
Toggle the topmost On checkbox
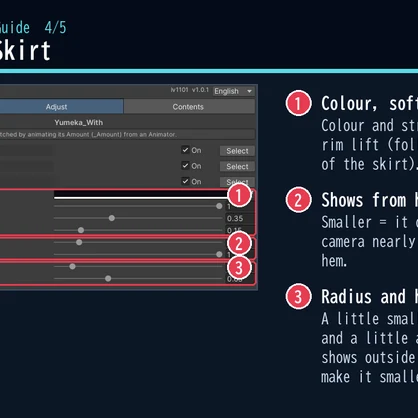tap(185, 150)
